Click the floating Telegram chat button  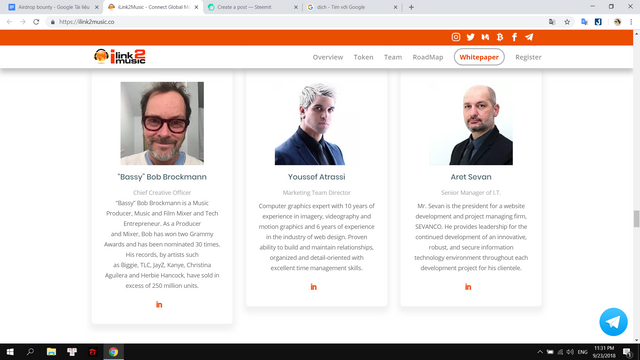613,322
